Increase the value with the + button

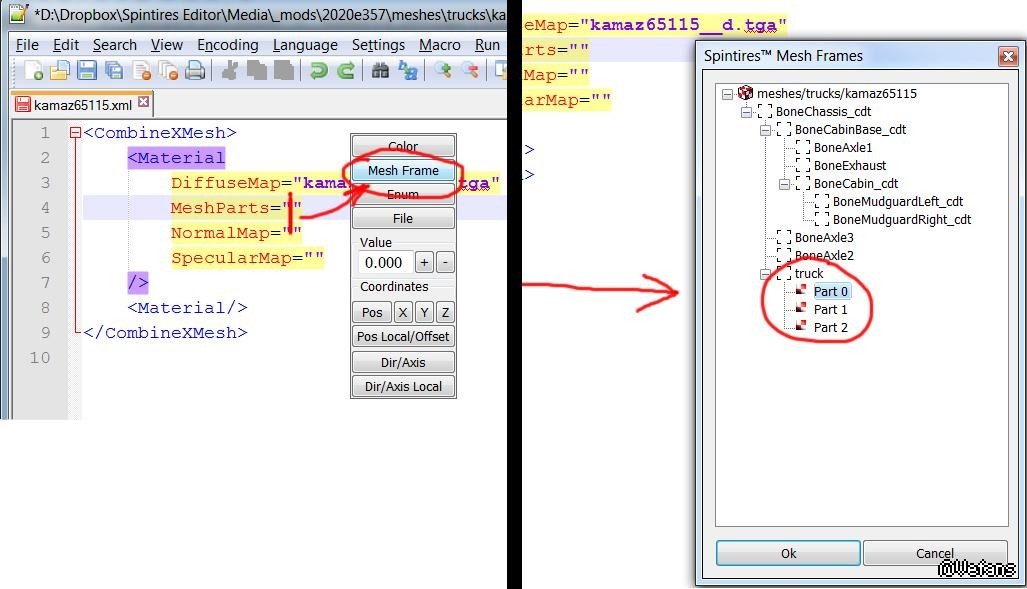pos(424,263)
